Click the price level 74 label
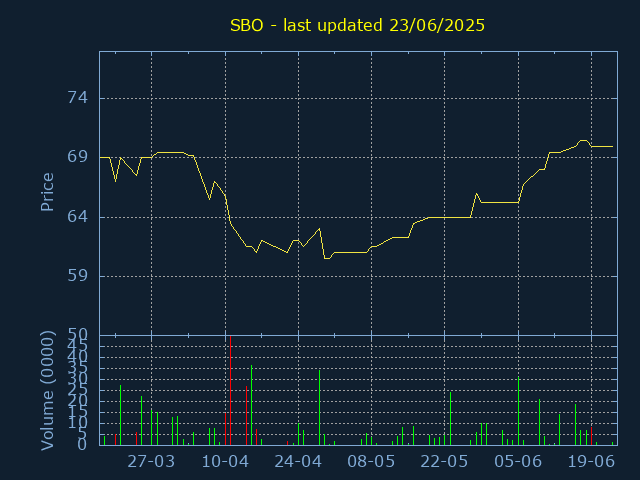This screenshot has height=480, width=640. click(x=77, y=98)
